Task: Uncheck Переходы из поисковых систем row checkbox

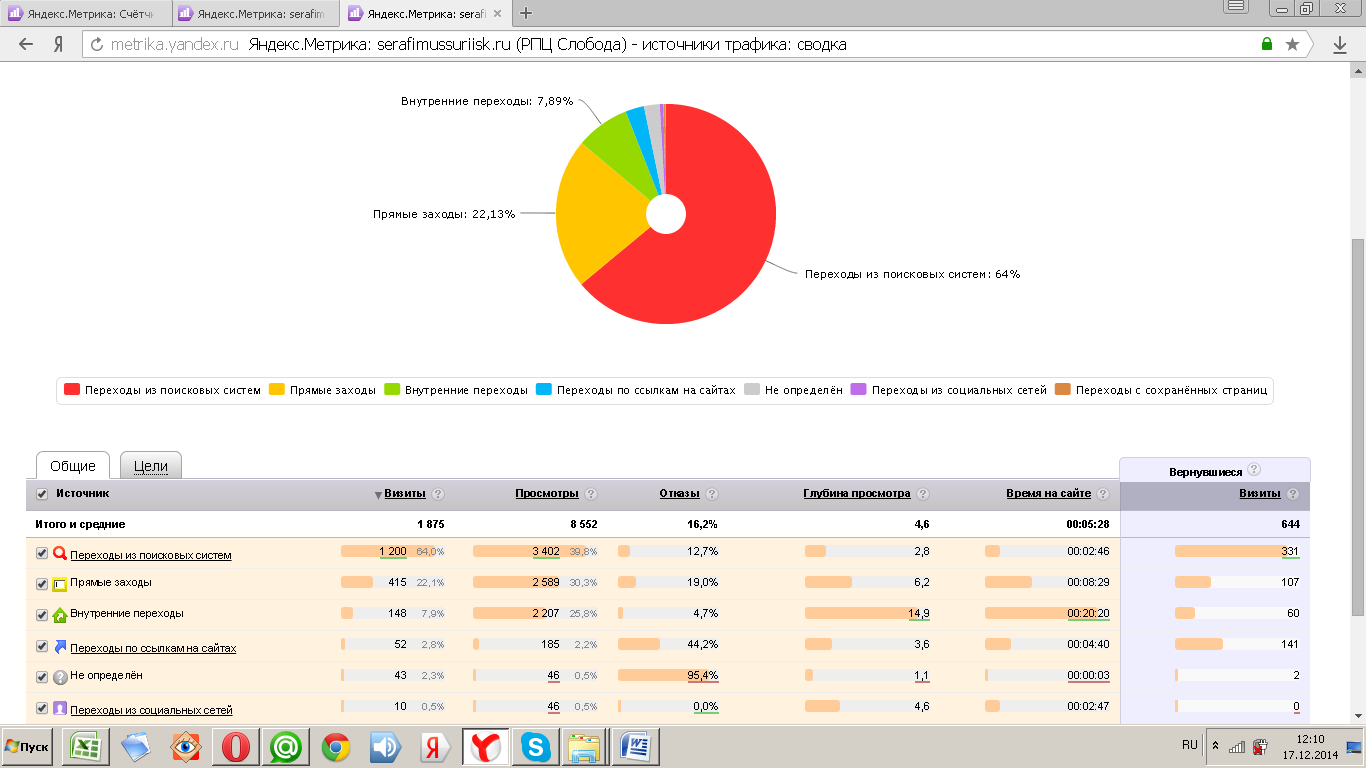Action: [x=42, y=553]
